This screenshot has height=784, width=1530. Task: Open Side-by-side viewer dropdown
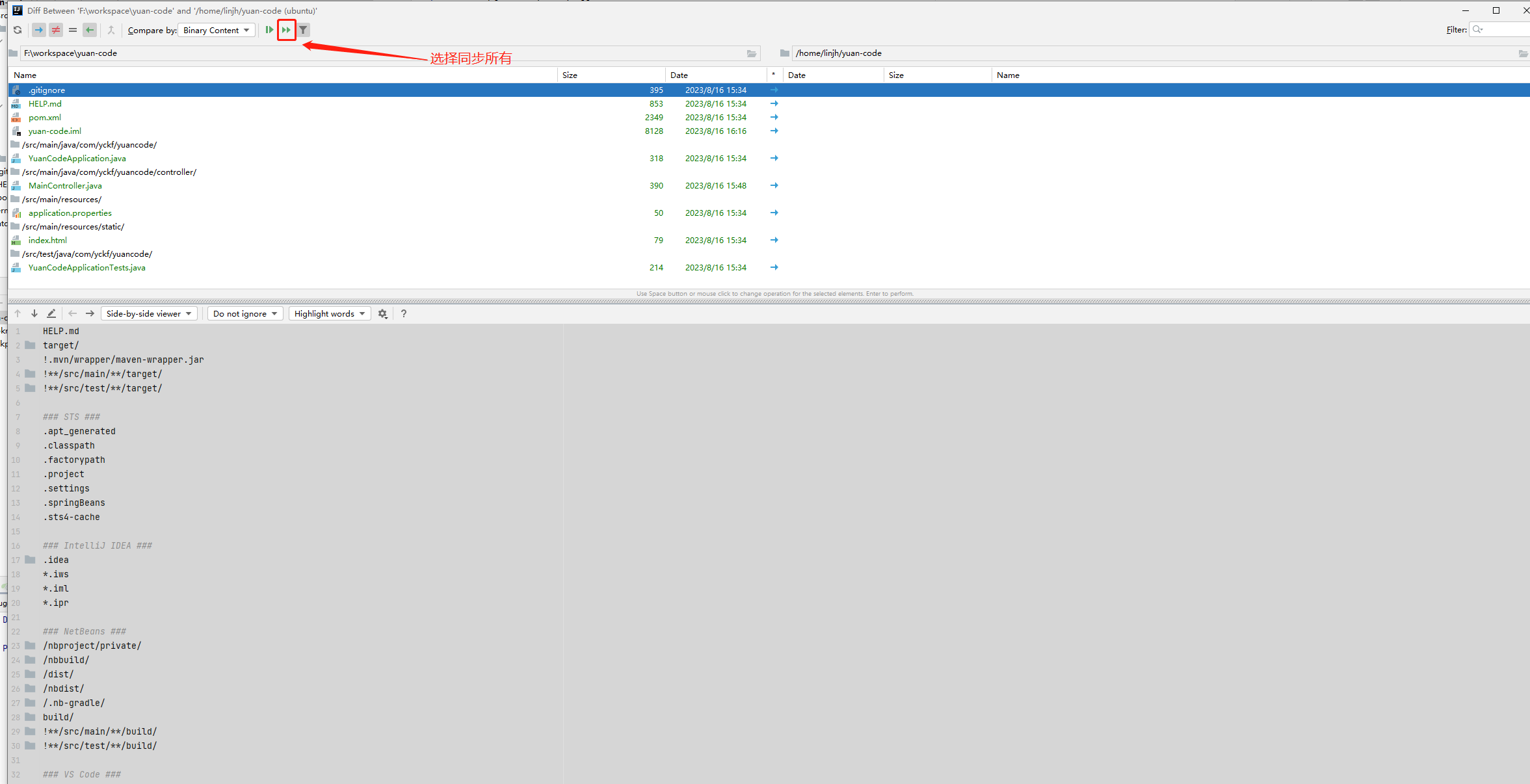coord(149,313)
